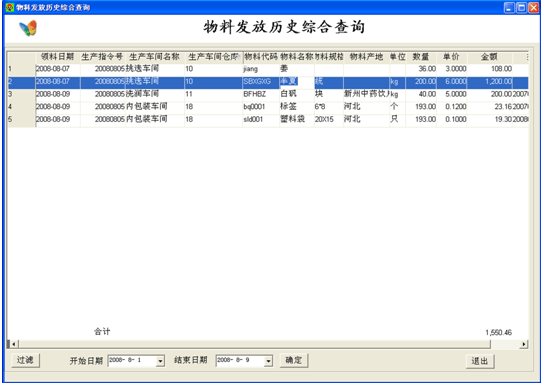541x383 pixels.
Task: Open the 开始日期 date dropdown arrow
Action: pyautogui.click(x=160, y=361)
